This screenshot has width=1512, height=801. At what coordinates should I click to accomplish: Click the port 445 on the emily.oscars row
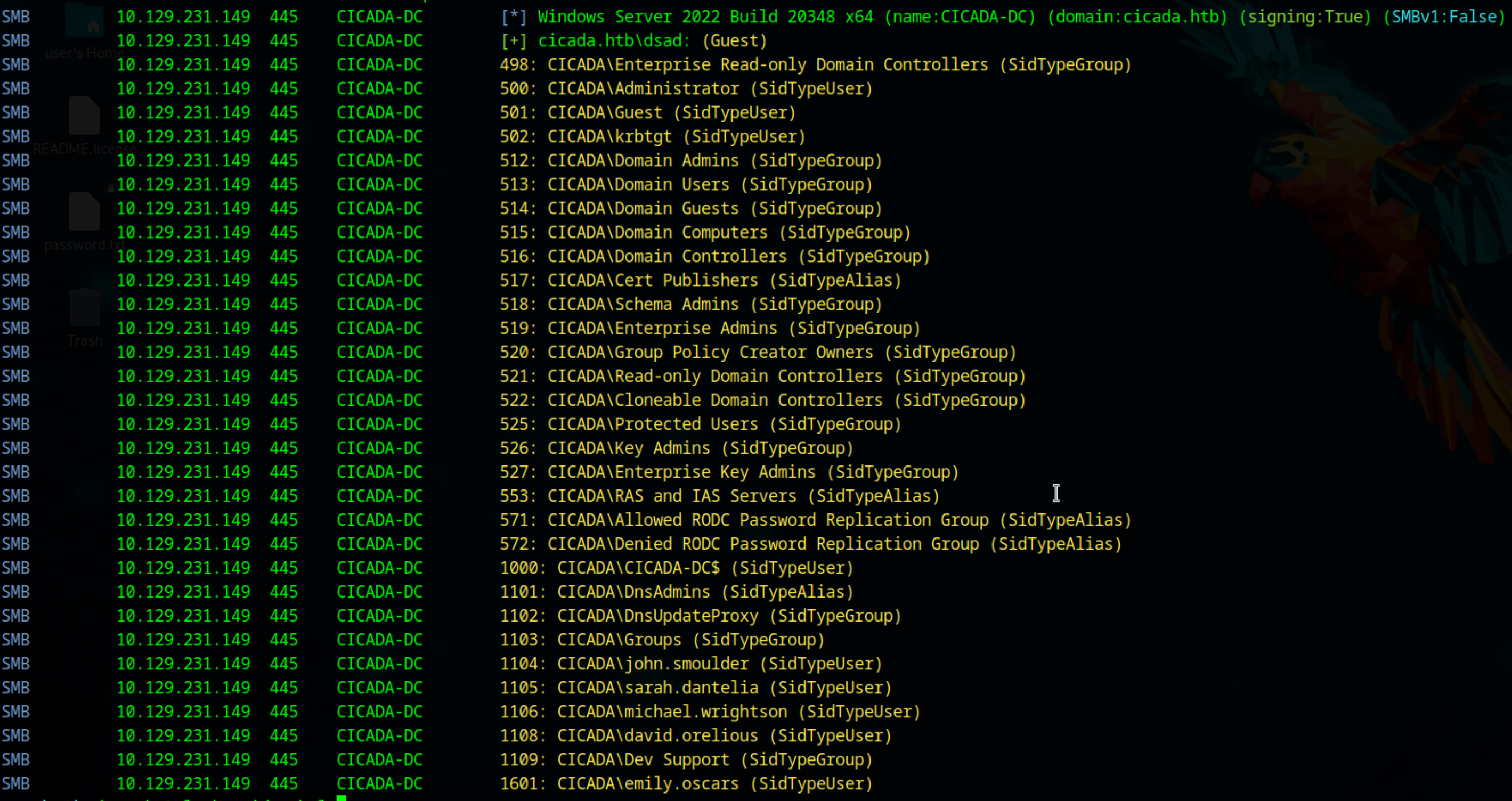point(284,783)
